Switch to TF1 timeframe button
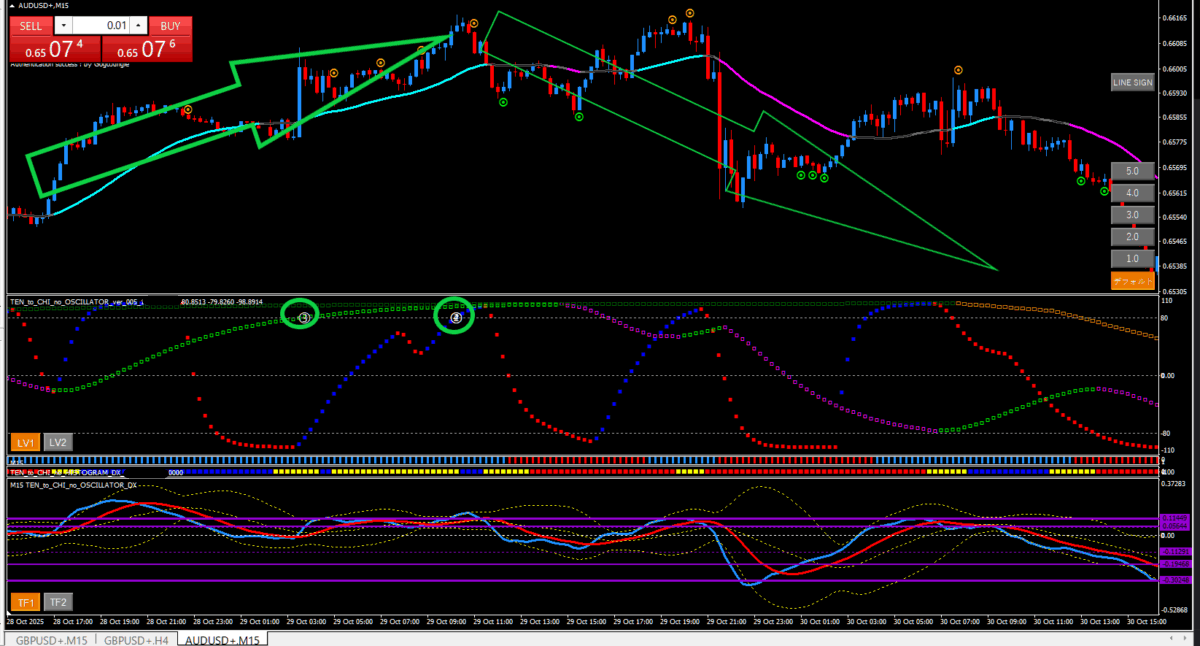The height and width of the screenshot is (646, 1200). click(25, 602)
